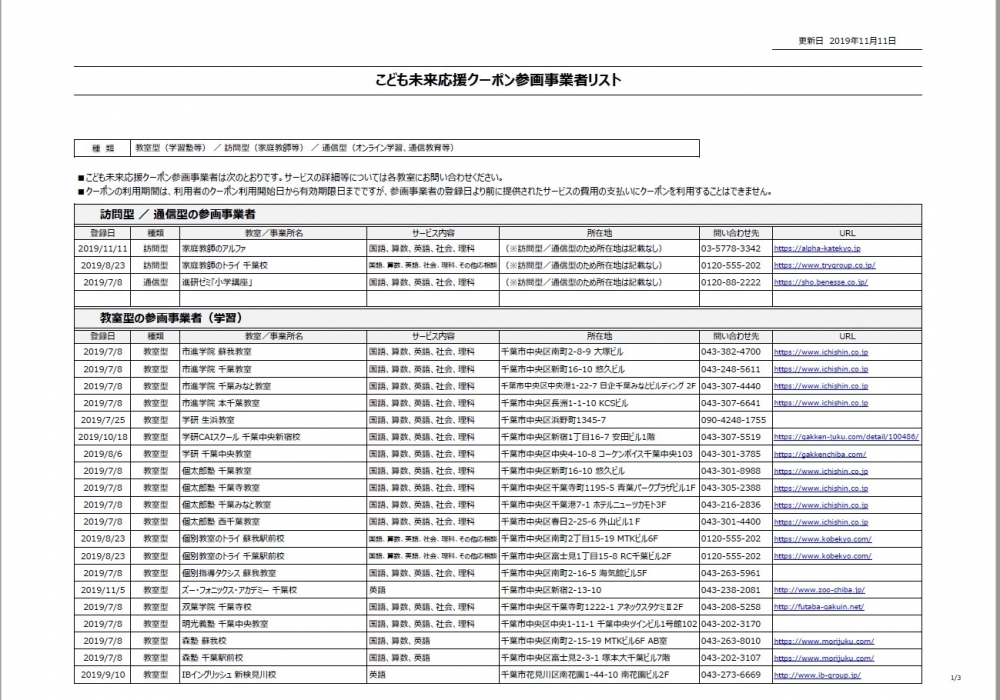
Task: Click phone number 043-273-6669
Action: pos(731,674)
